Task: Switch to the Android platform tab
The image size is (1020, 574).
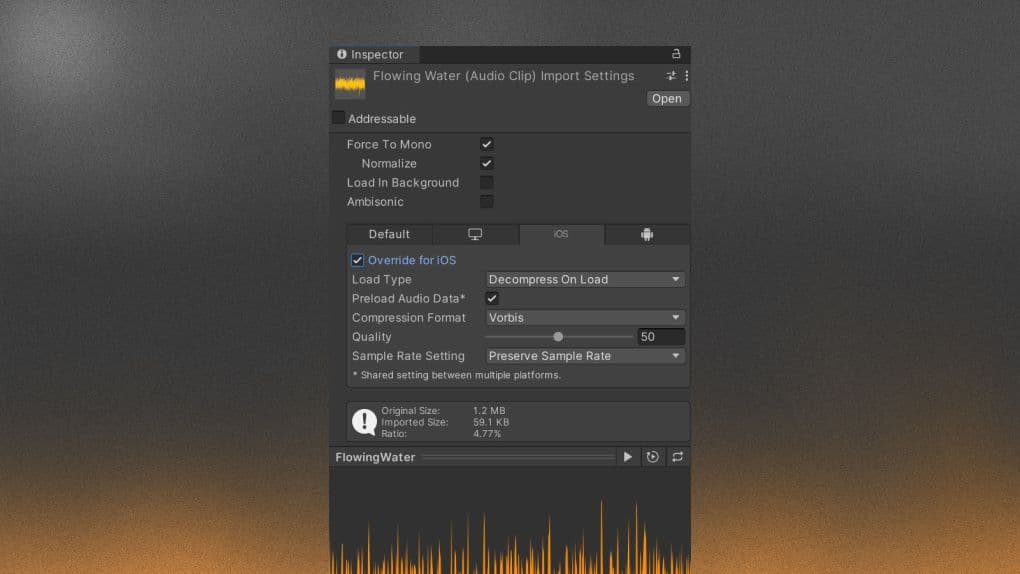Action: (647, 234)
